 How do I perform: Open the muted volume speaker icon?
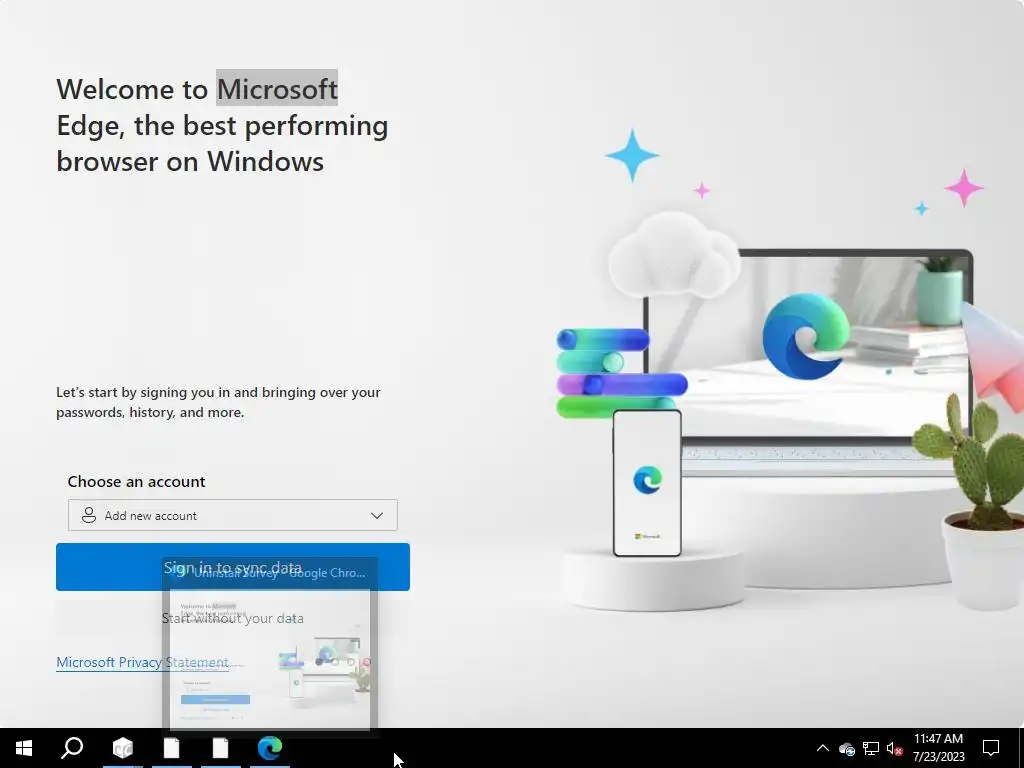click(895, 748)
